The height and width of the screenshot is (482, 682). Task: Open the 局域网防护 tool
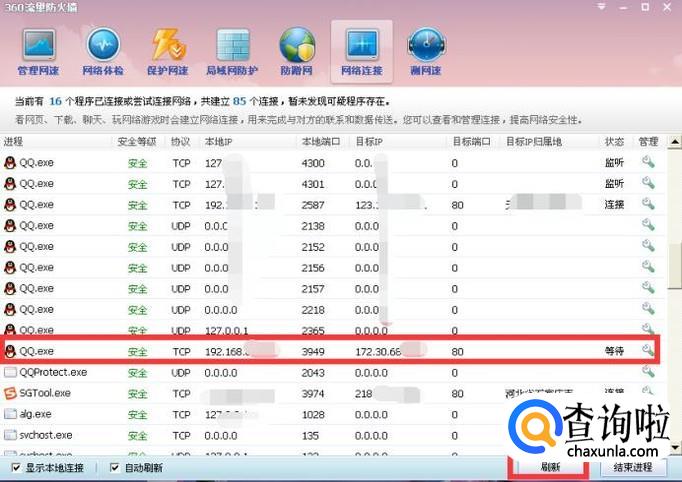pyautogui.click(x=232, y=51)
